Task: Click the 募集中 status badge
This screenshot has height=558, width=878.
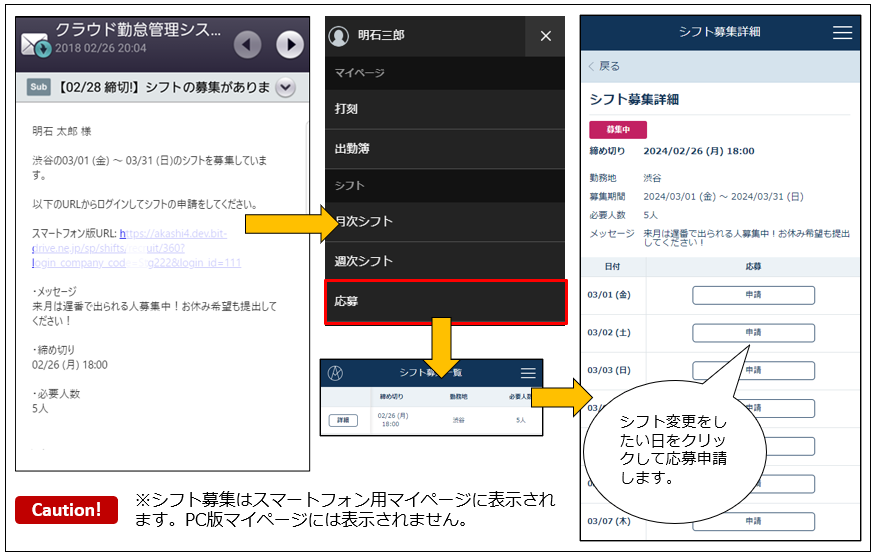Action: (x=618, y=130)
